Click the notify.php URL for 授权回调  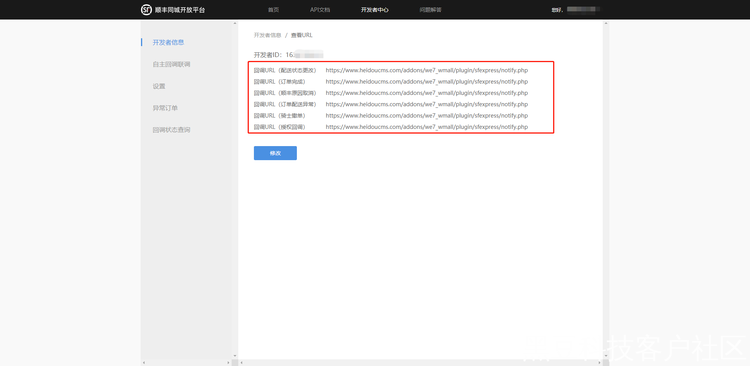pos(427,127)
